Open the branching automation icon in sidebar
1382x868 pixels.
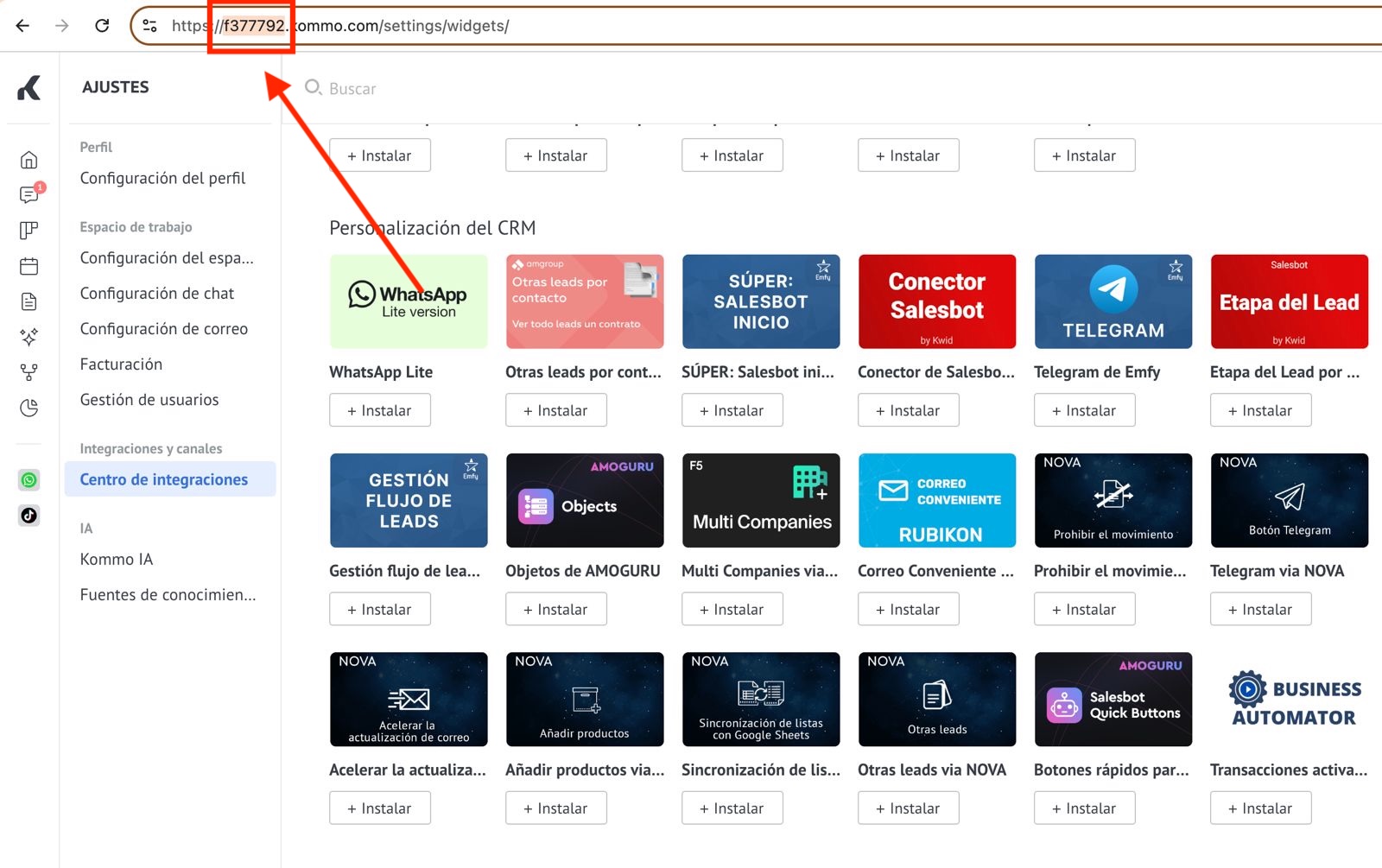29,372
